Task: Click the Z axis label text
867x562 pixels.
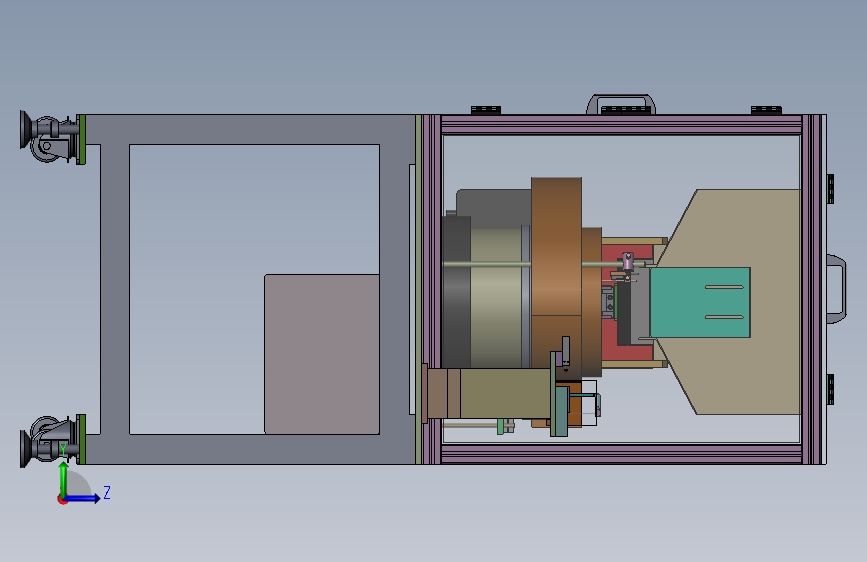Action: pyautogui.click(x=107, y=492)
